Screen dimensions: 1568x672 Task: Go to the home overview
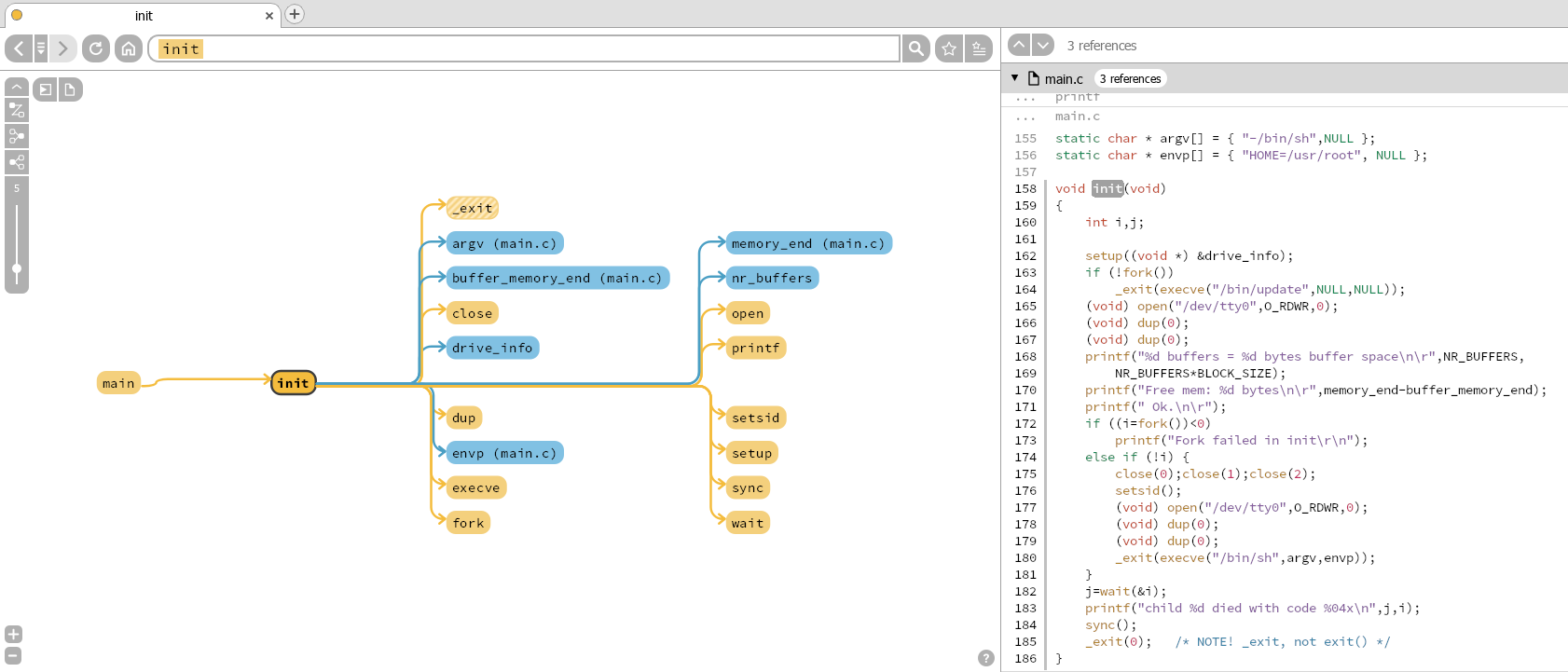click(x=129, y=48)
